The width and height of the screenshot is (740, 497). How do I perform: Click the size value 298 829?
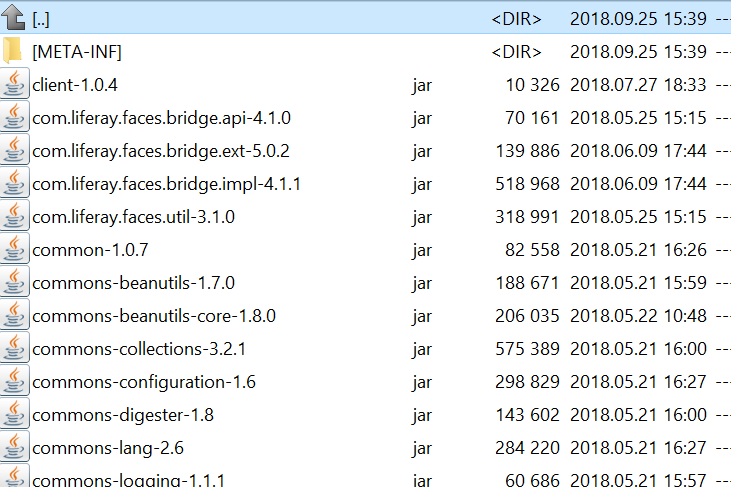coord(527,382)
